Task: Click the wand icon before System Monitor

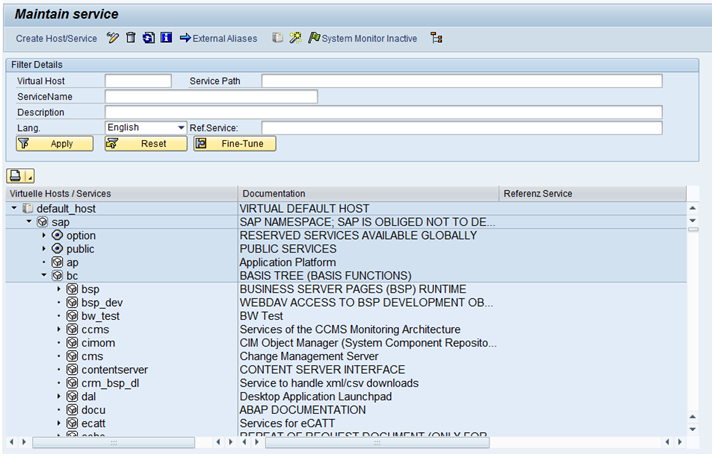Action: coord(295,38)
